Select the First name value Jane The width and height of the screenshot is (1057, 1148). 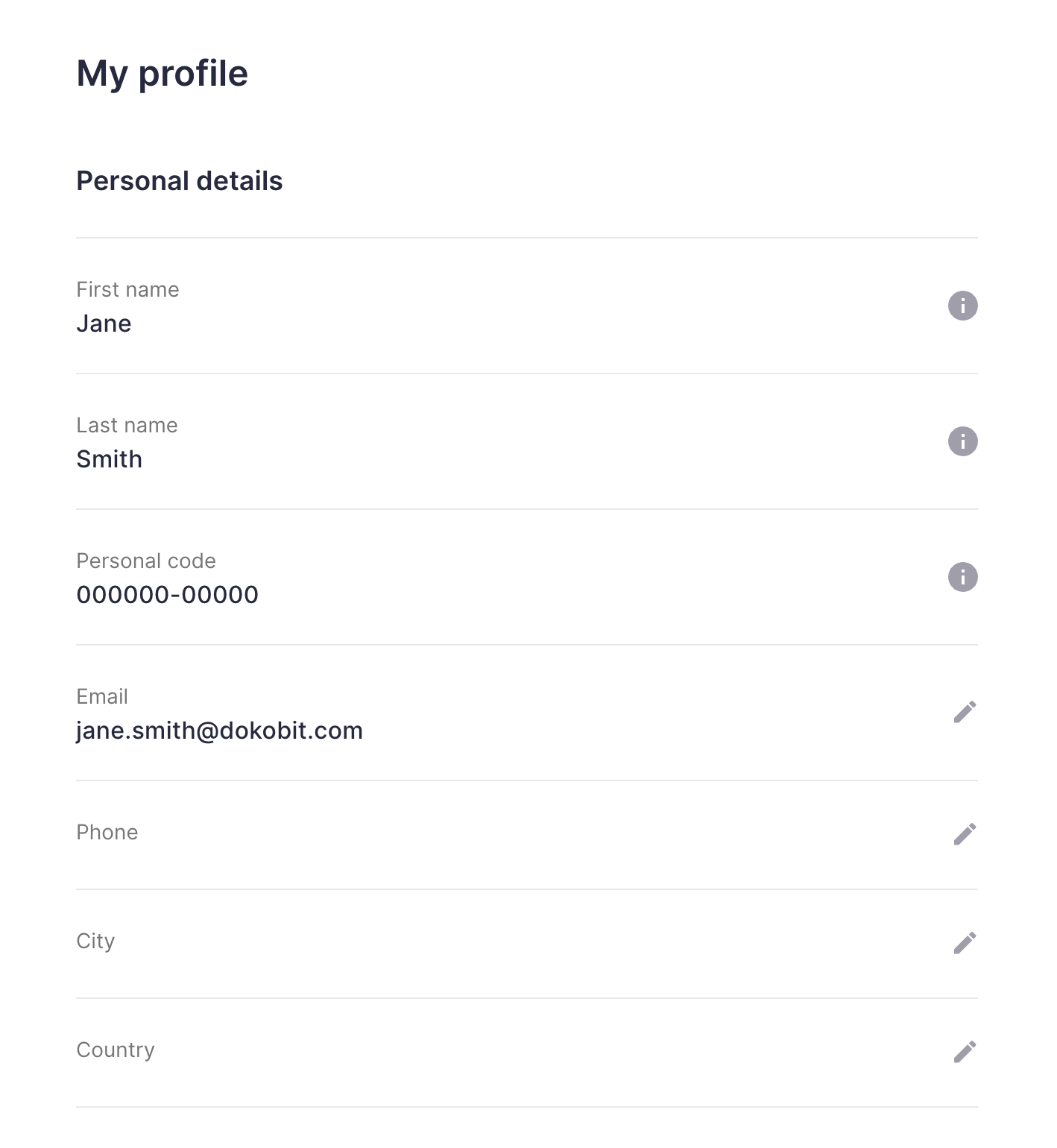[104, 324]
